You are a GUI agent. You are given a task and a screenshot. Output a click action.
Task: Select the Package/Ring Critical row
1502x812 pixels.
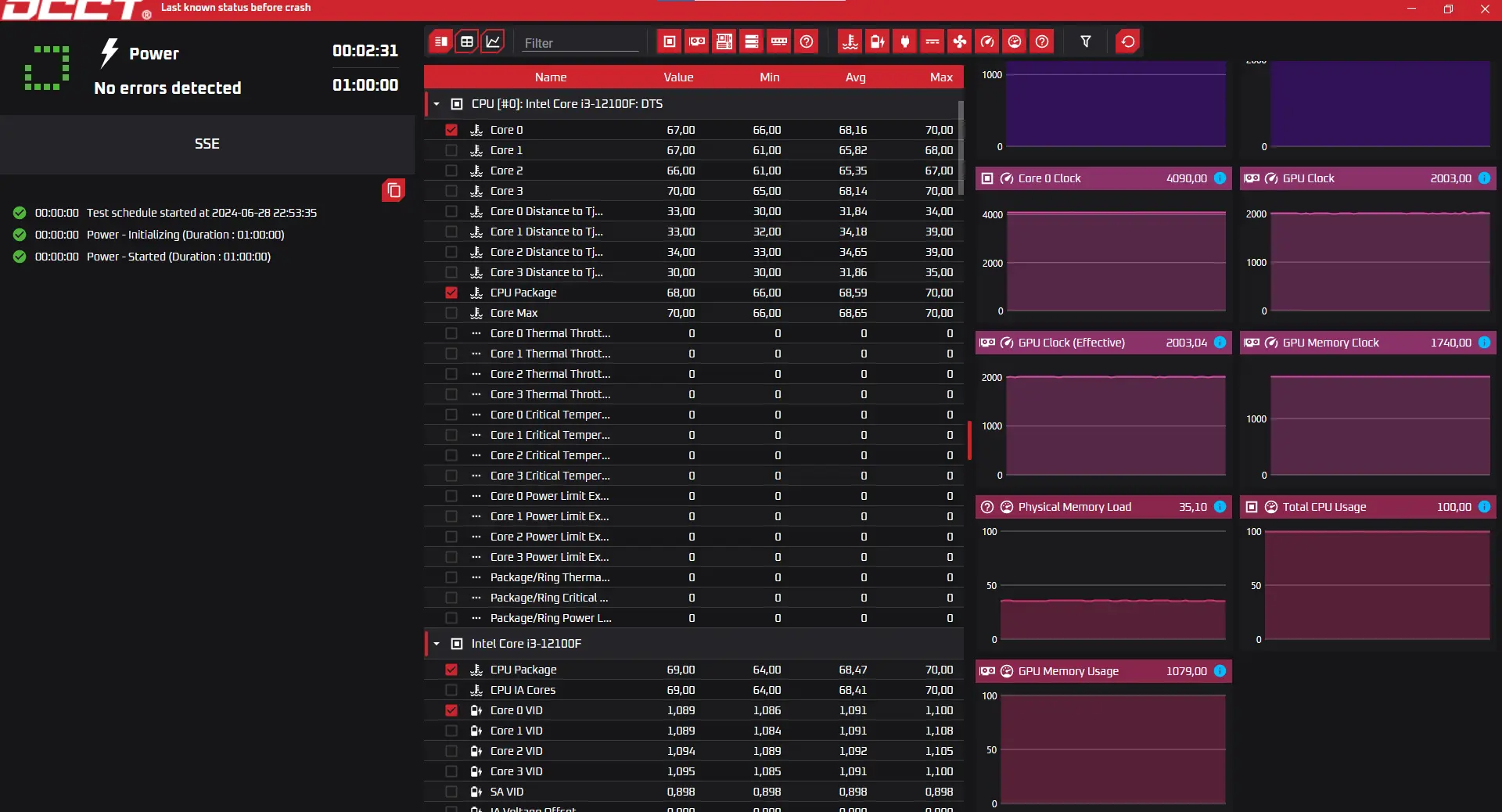(x=694, y=598)
